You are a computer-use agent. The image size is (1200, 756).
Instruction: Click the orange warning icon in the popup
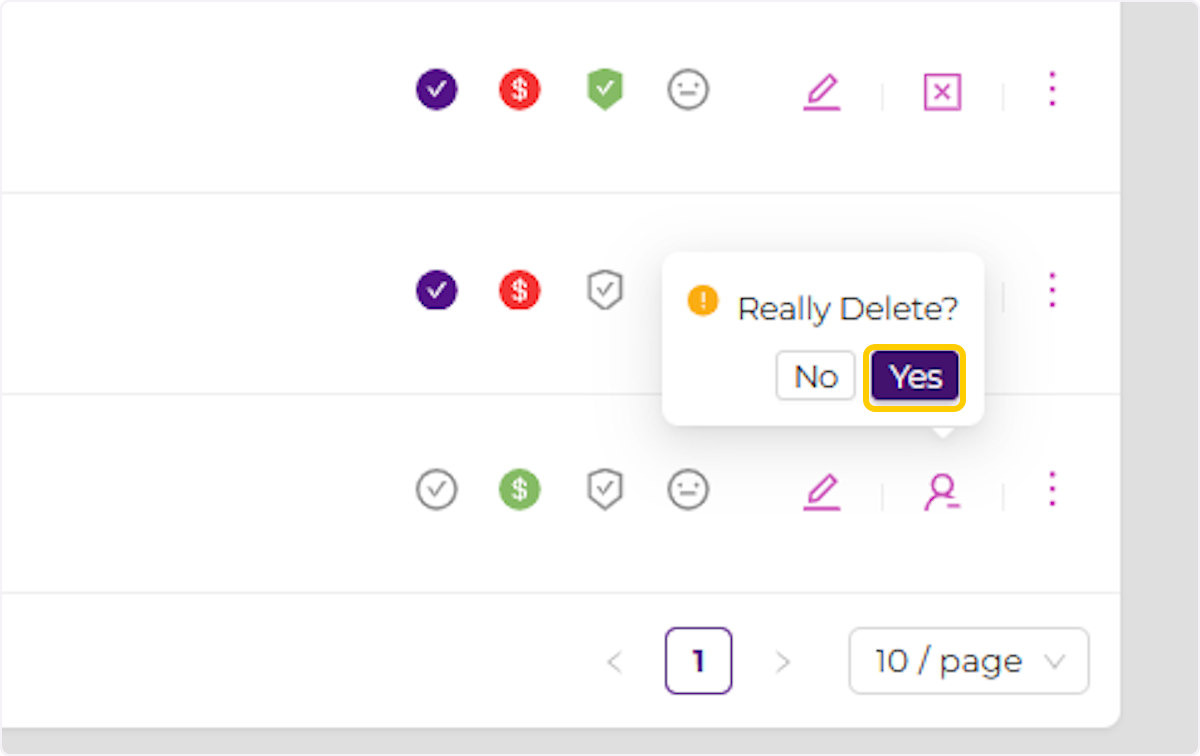[x=704, y=299]
